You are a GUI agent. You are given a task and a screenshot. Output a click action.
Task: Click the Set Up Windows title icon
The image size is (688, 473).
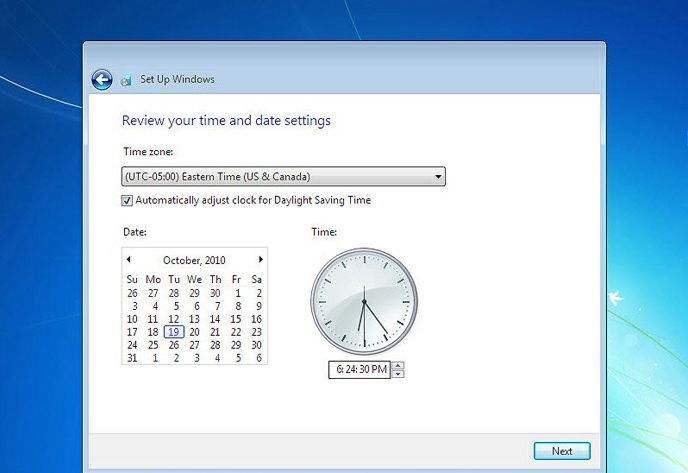pyautogui.click(x=126, y=80)
